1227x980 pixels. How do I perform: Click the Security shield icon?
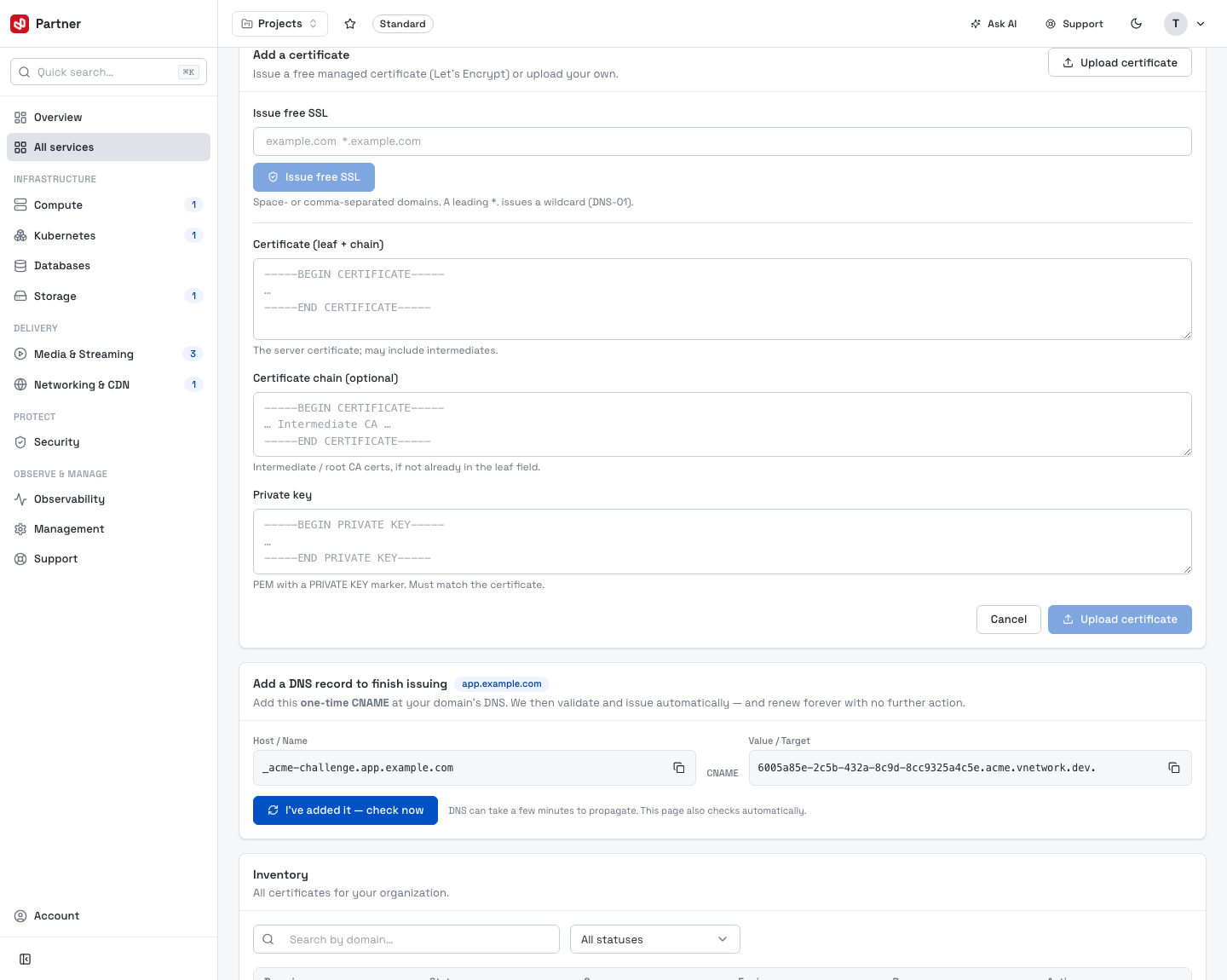click(20, 442)
